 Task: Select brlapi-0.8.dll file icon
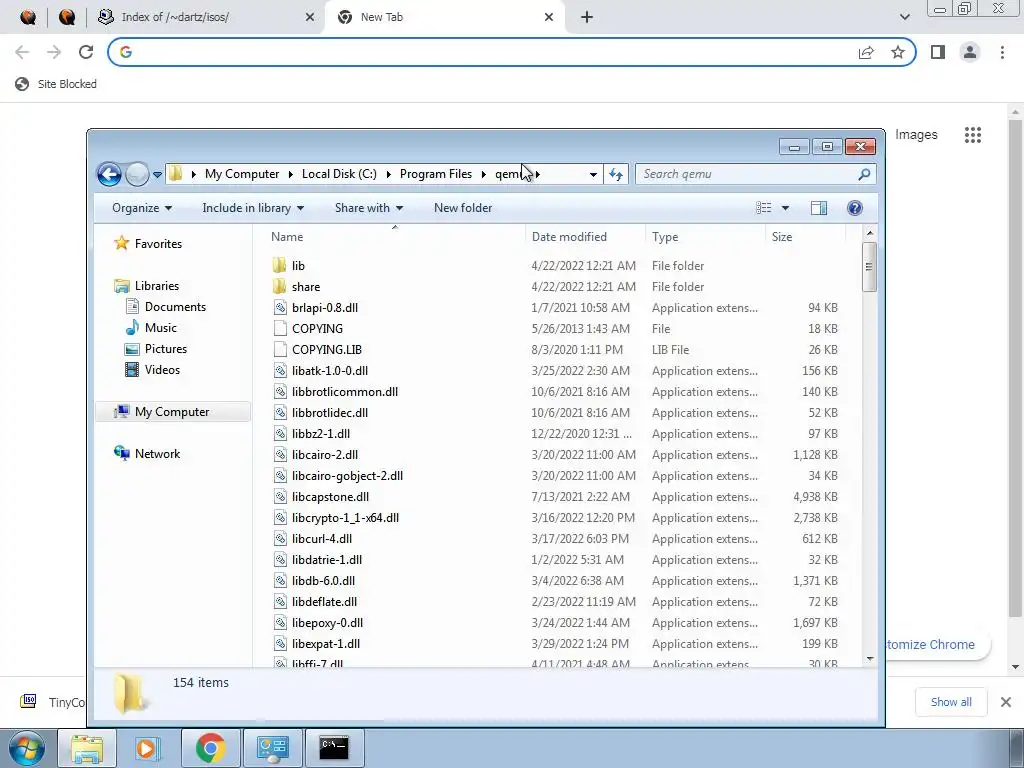point(280,308)
